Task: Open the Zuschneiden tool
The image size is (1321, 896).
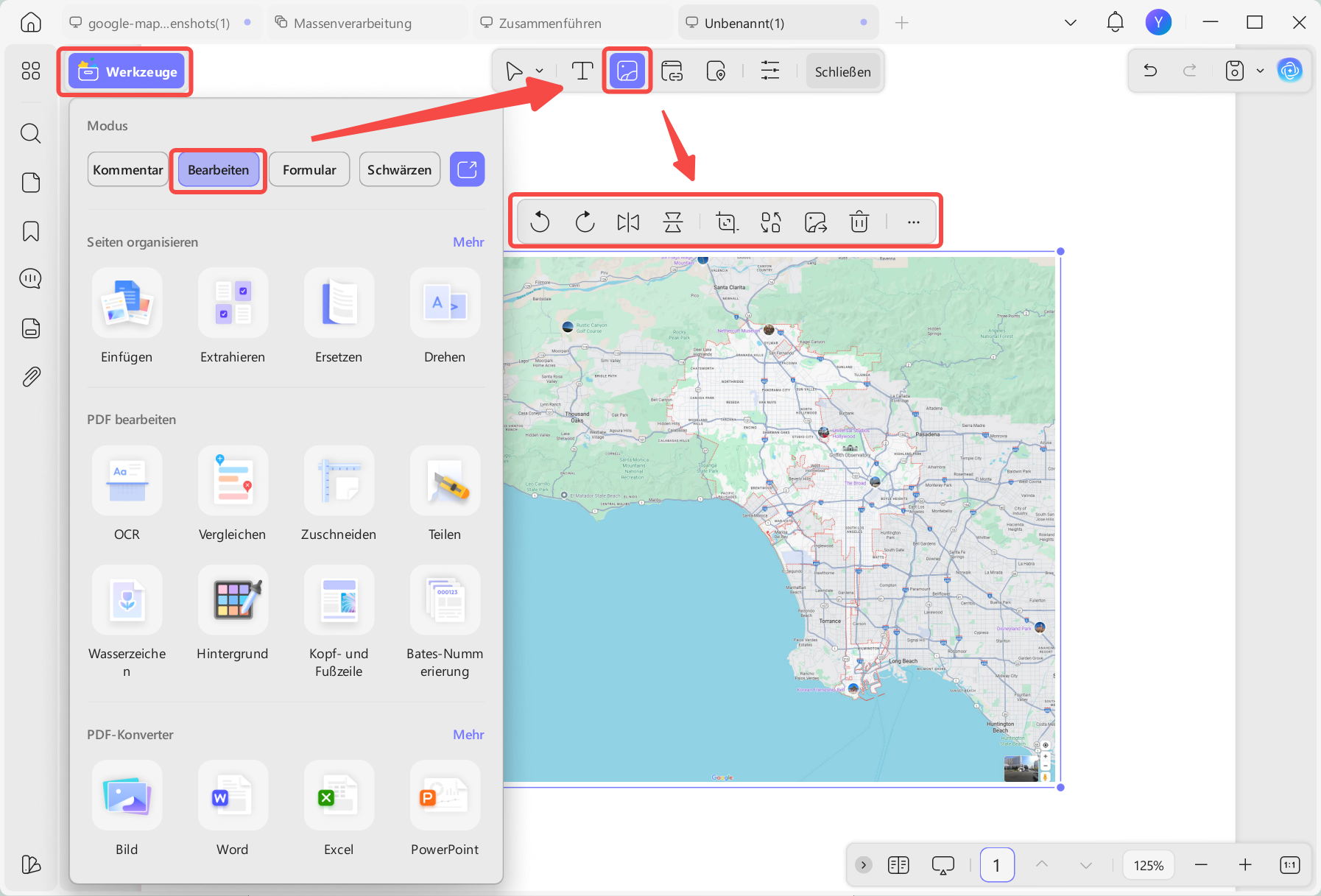Action: (339, 493)
